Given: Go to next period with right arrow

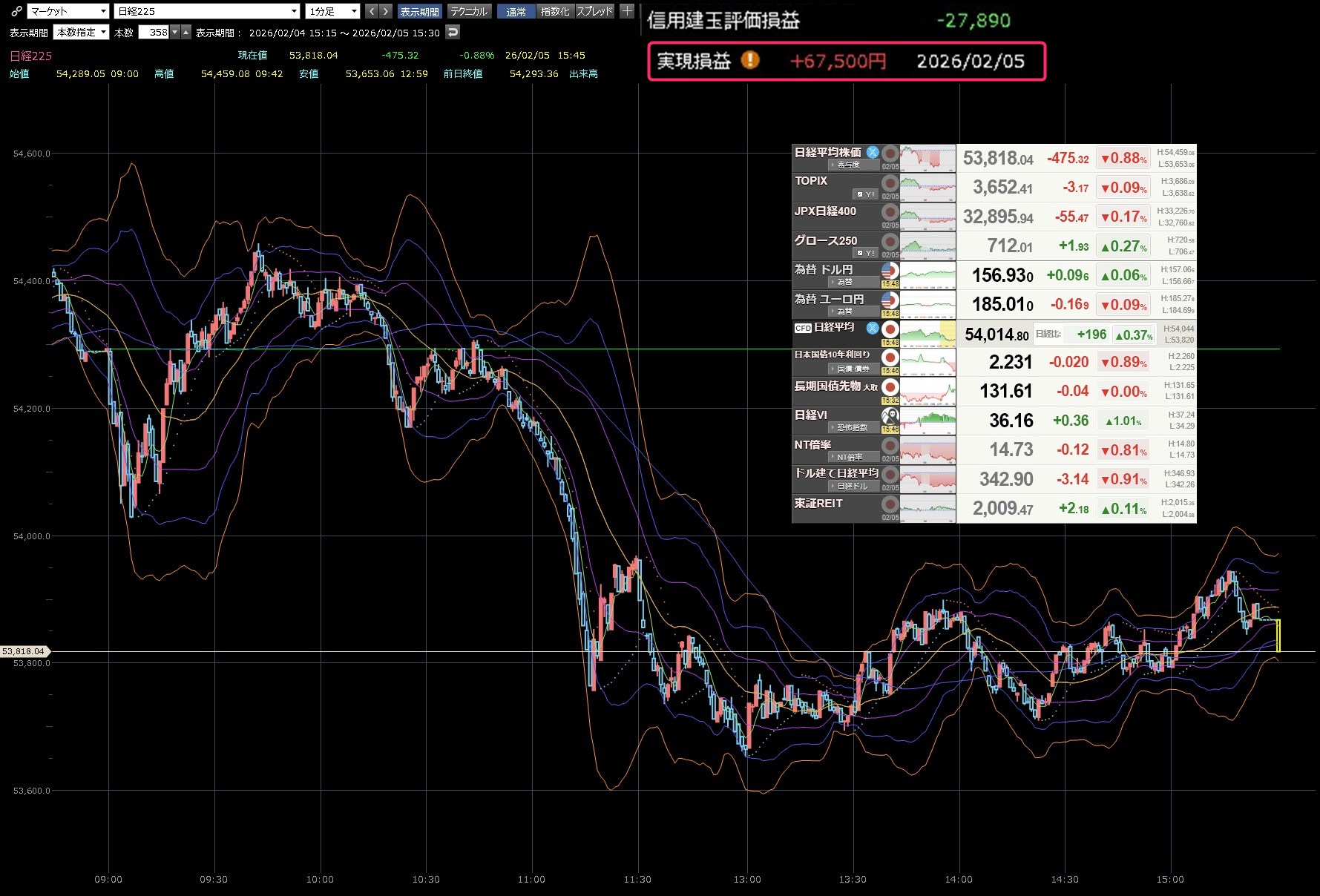Looking at the screenshot, I should coord(385,11).
